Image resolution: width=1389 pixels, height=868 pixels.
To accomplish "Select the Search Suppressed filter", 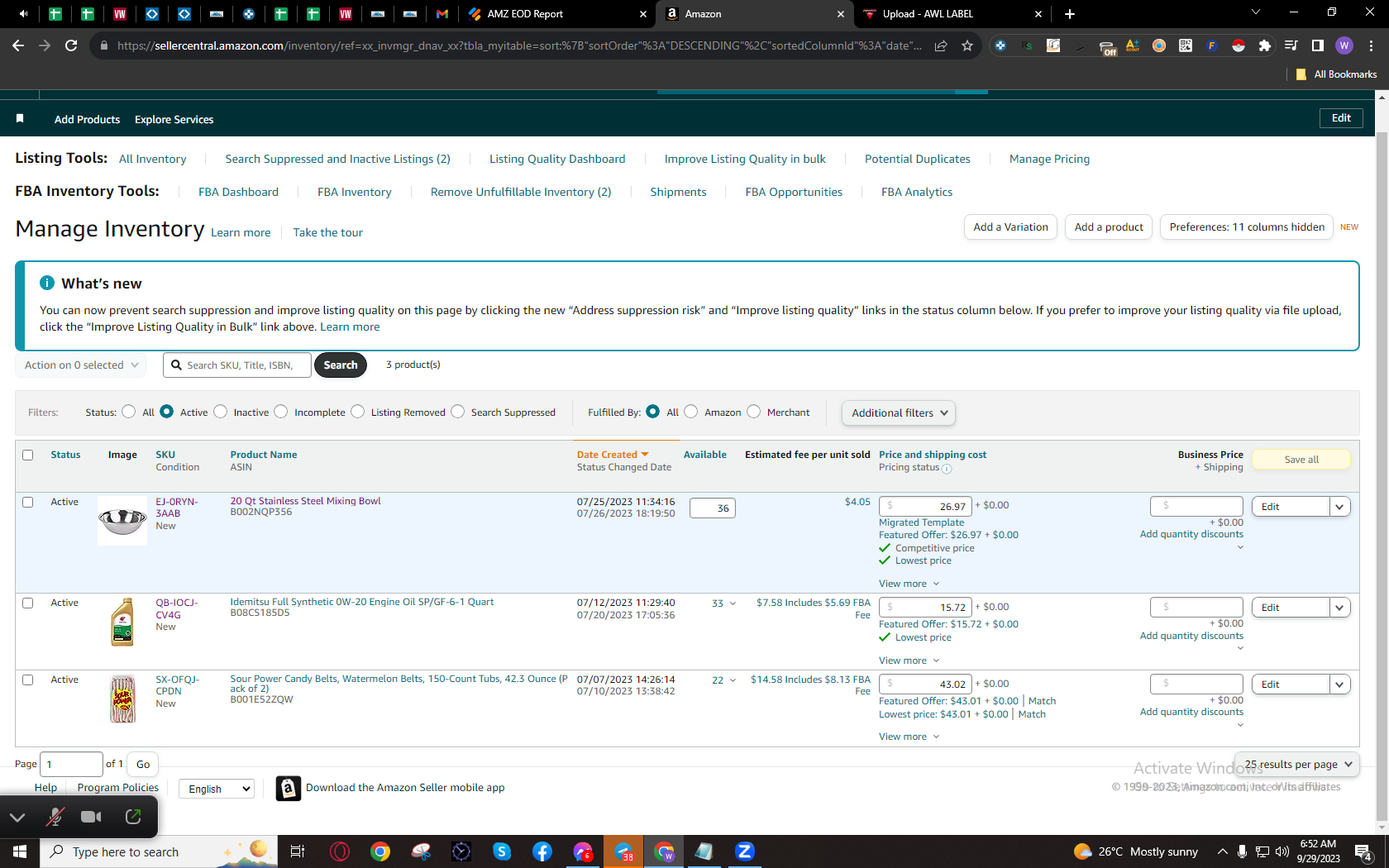I will point(457,412).
